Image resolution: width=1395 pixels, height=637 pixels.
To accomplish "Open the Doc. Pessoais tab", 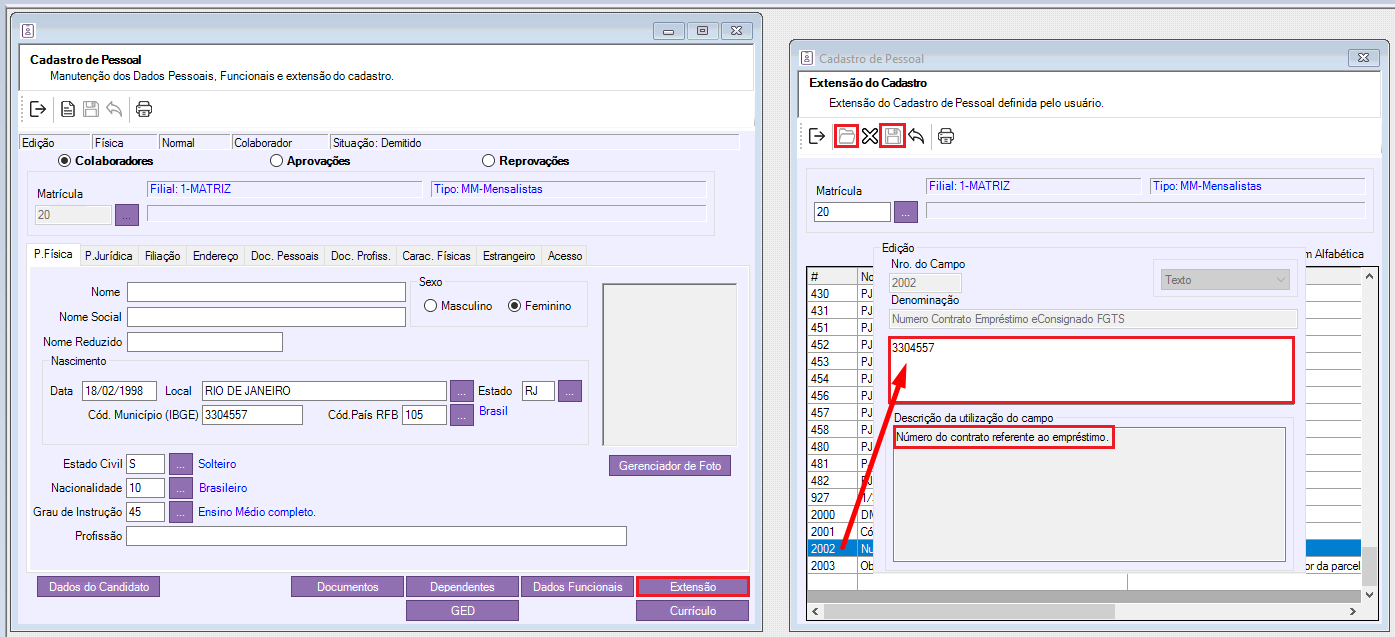I will 285,256.
